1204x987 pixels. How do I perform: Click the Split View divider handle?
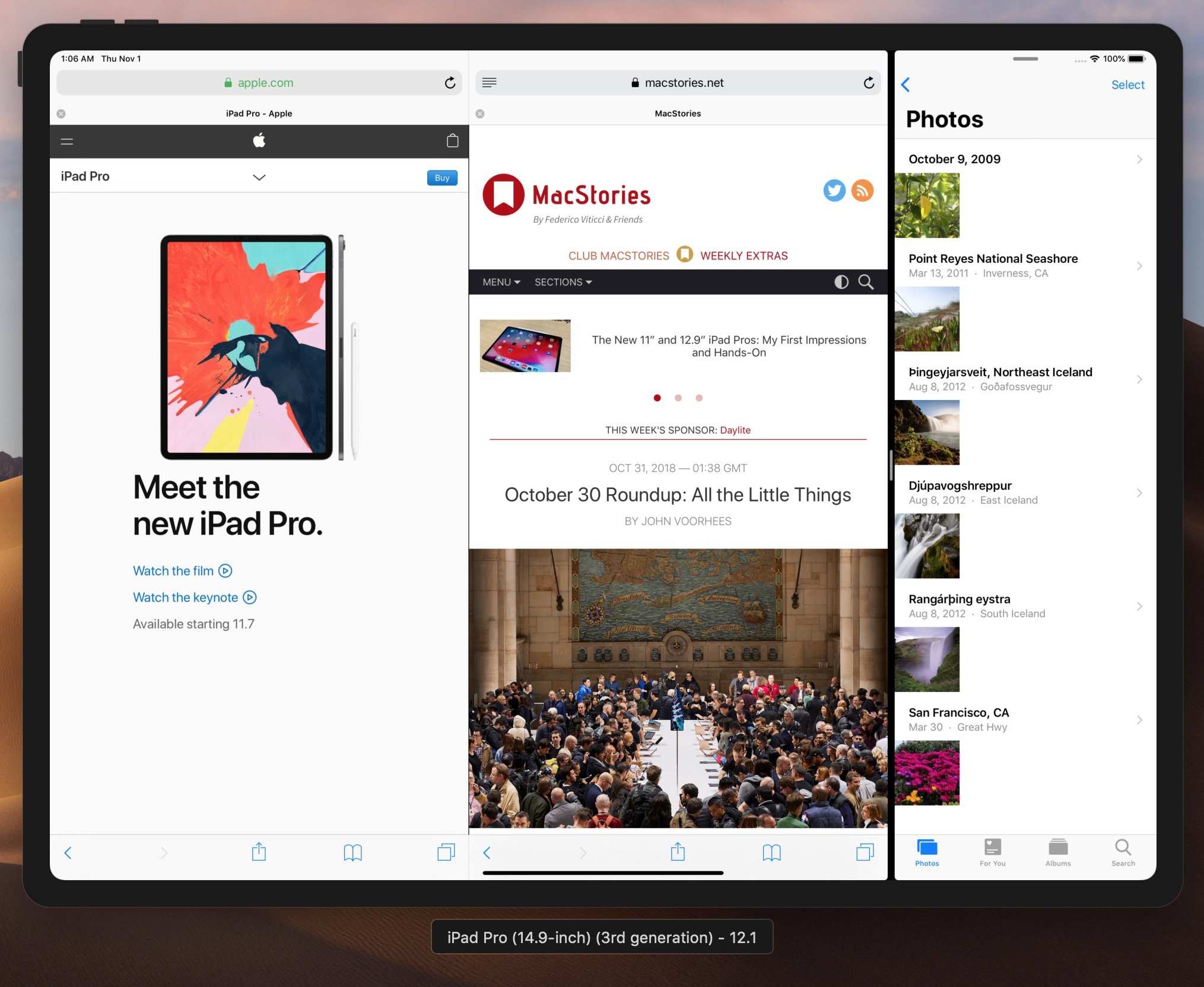click(891, 465)
